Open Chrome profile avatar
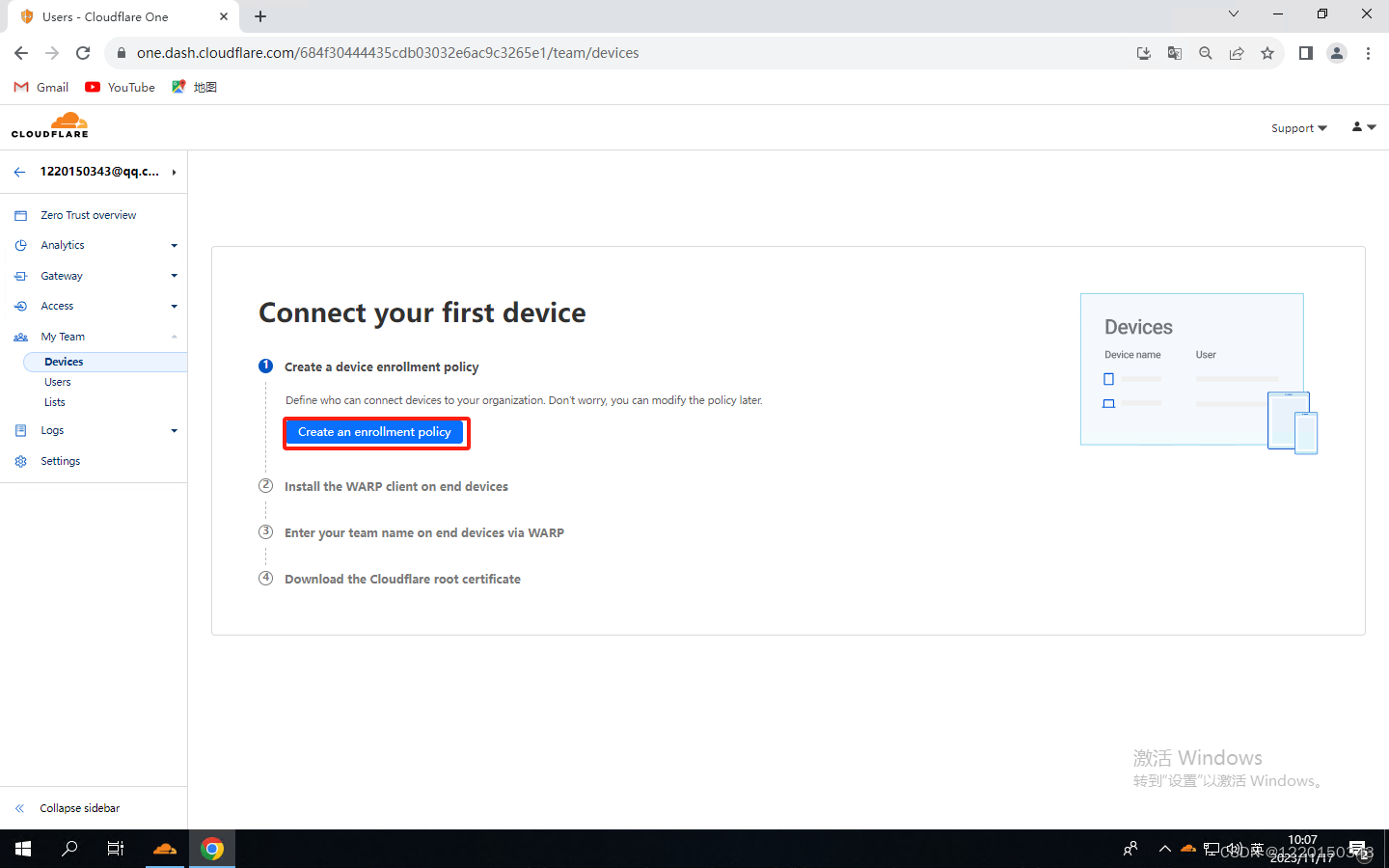 pos(1337,53)
